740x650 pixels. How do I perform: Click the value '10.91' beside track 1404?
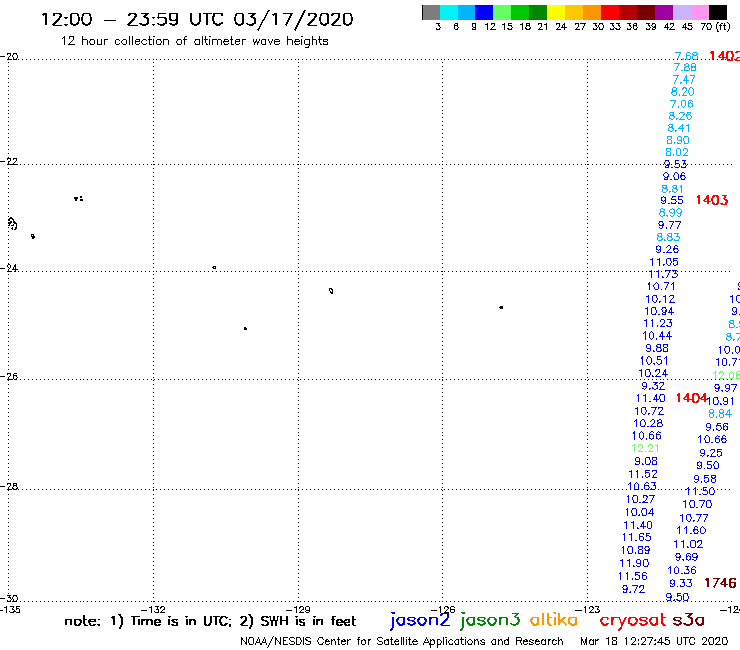pyautogui.click(x=720, y=401)
